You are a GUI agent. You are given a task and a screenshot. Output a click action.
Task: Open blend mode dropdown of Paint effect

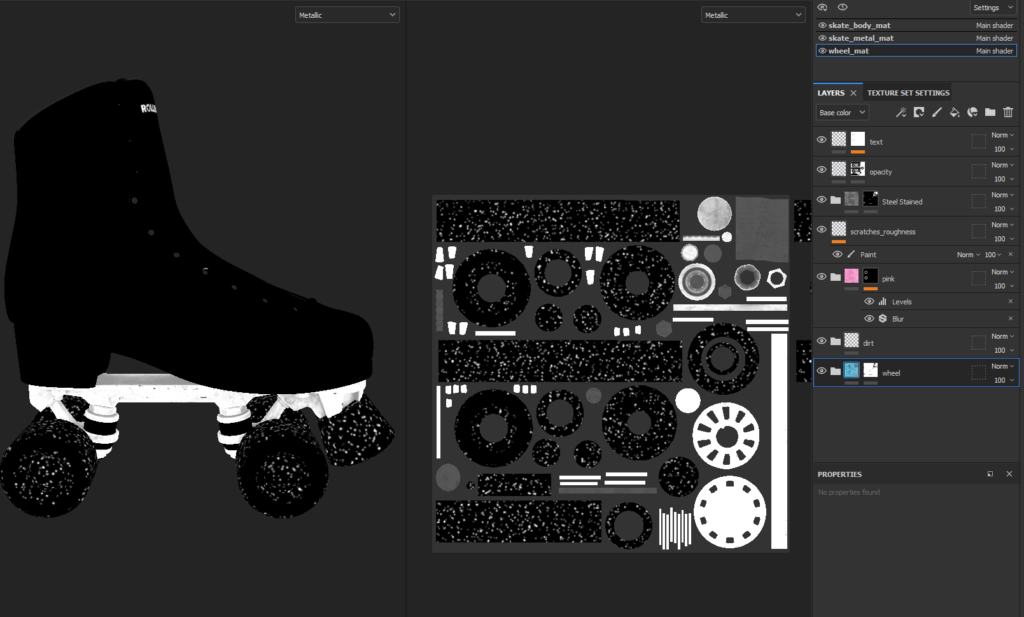click(969, 255)
